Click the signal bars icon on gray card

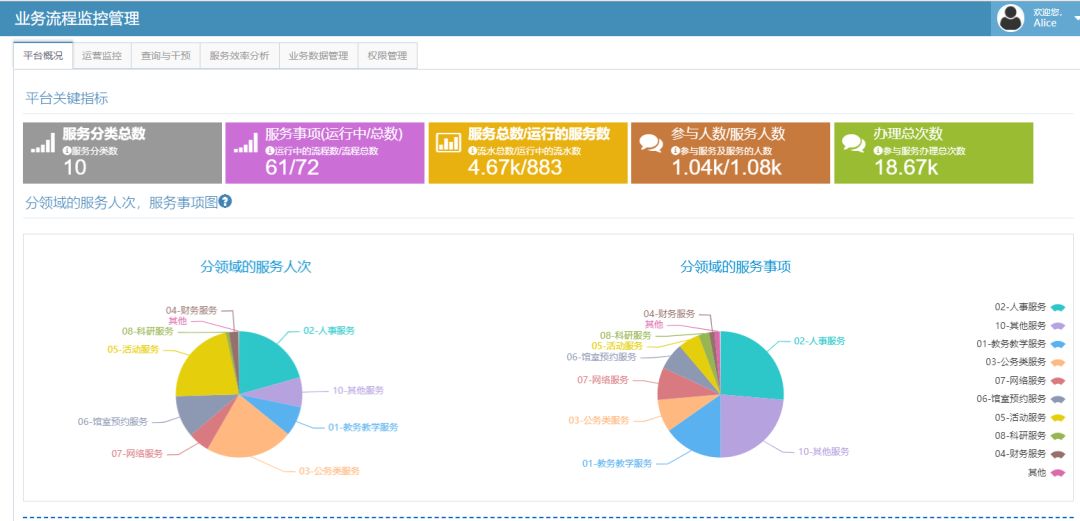coord(43,143)
